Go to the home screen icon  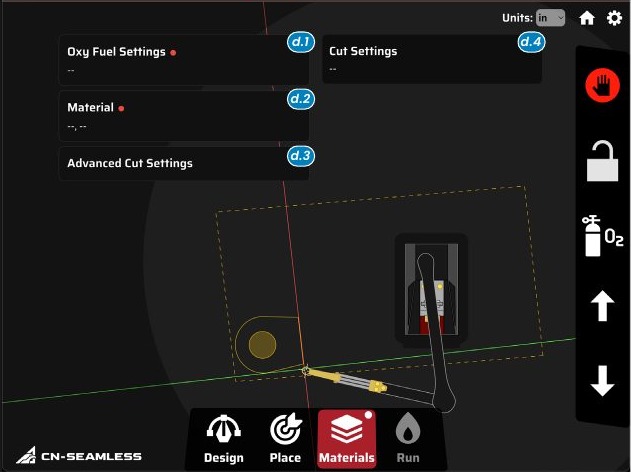(x=587, y=18)
